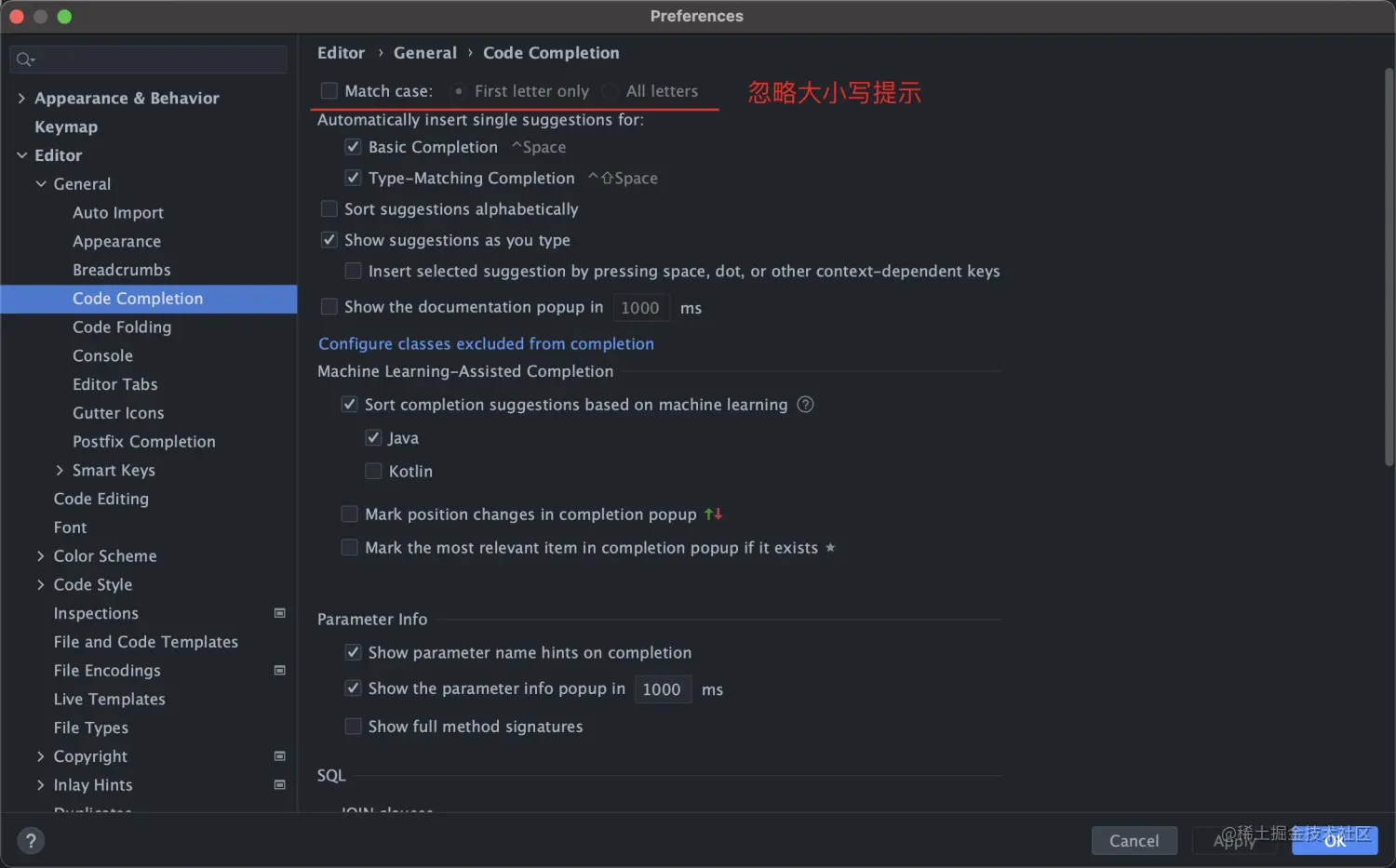Toggle Show the parameter info popup checkbox

click(353, 688)
